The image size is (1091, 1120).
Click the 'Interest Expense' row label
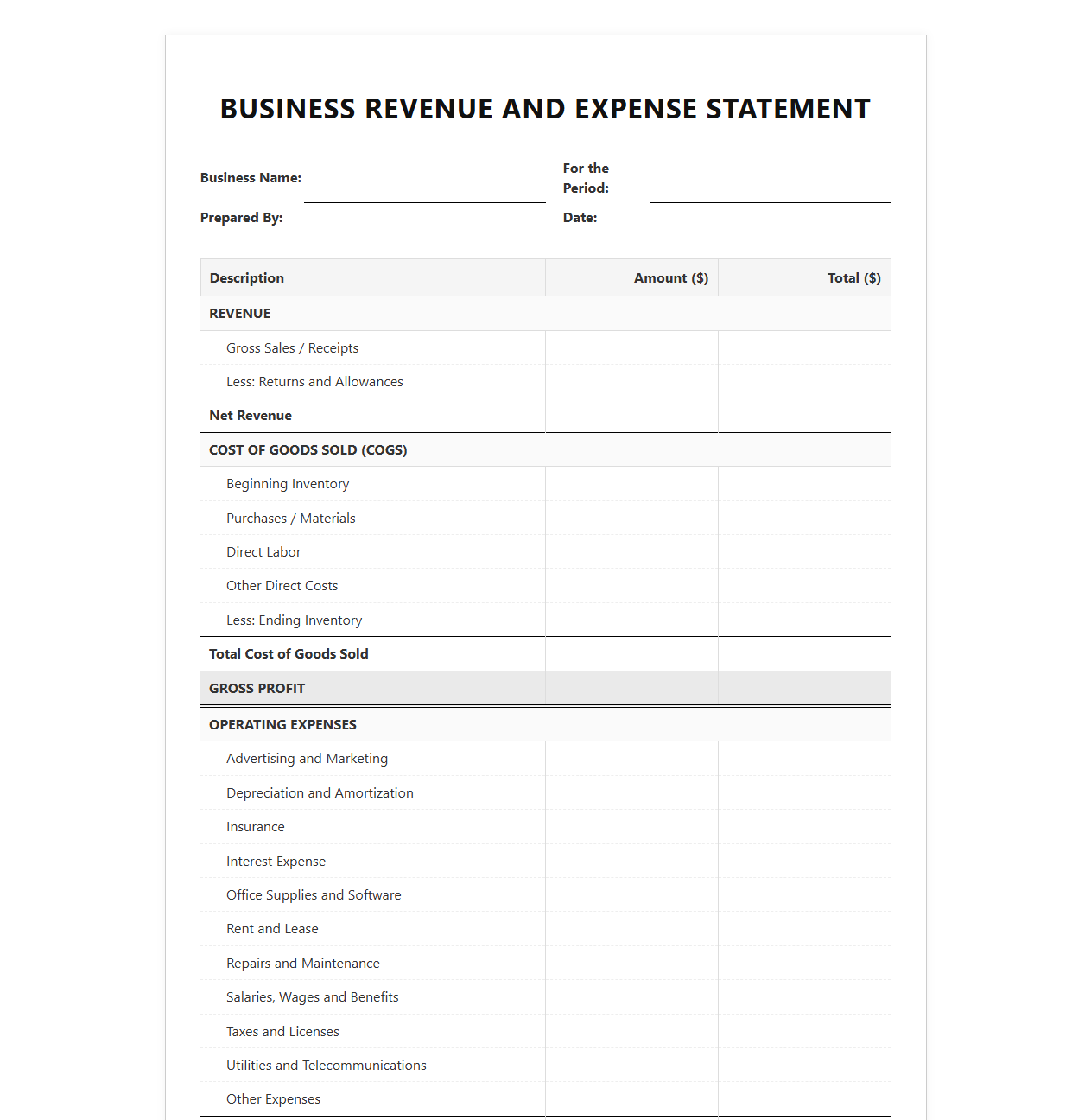[x=276, y=862]
